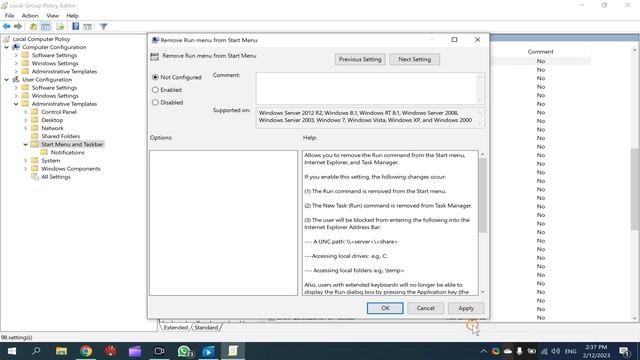This screenshot has width=640, height=360.
Task: Collapse the User Configuration node
Action: tap(7, 80)
